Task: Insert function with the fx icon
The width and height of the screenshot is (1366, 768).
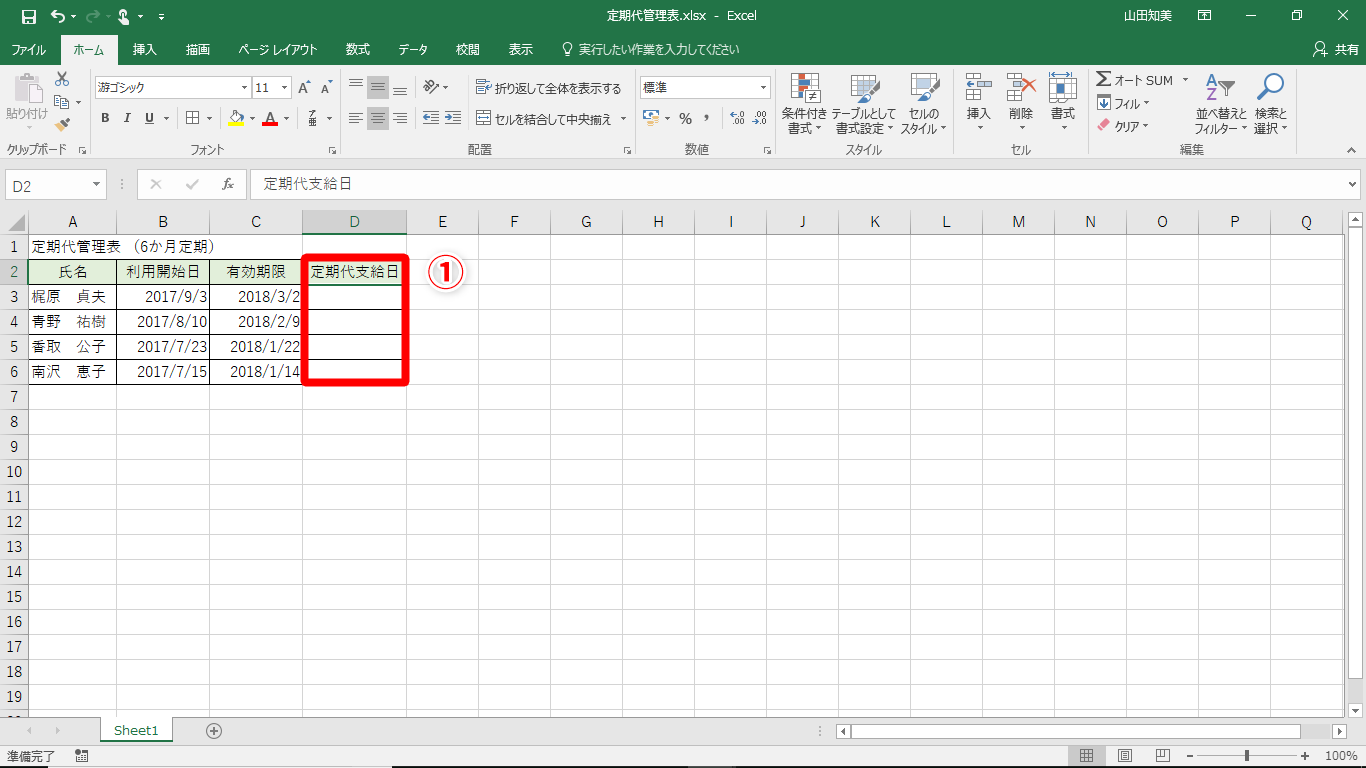Action: click(x=228, y=184)
